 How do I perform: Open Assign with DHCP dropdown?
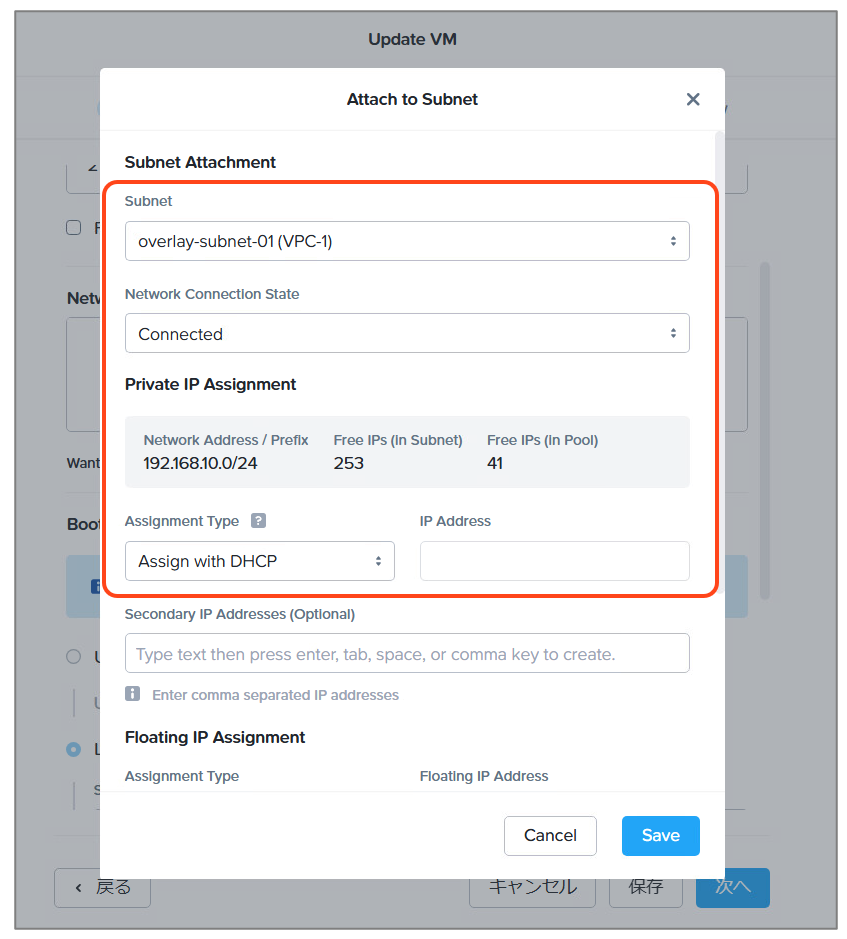click(259, 561)
